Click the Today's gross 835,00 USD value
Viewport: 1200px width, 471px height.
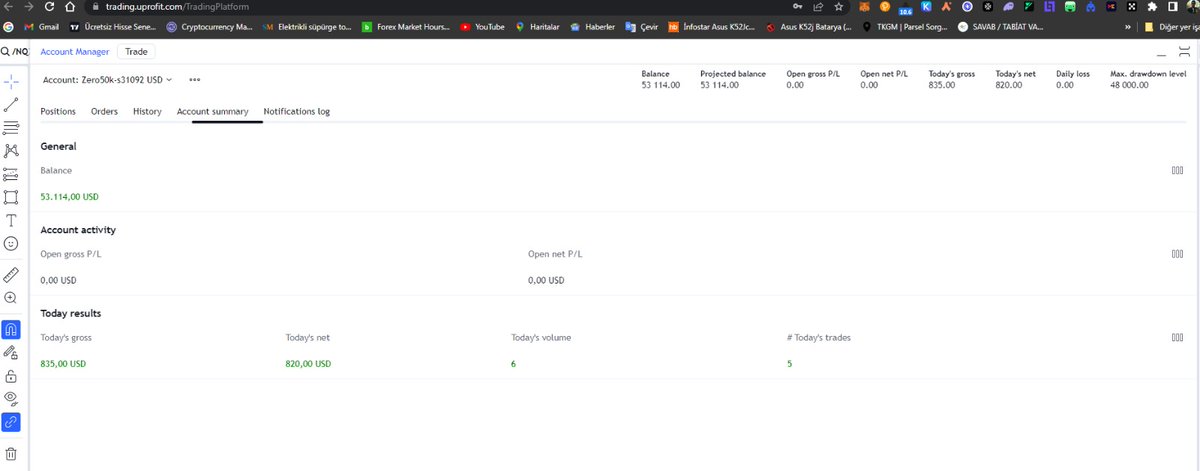63,364
